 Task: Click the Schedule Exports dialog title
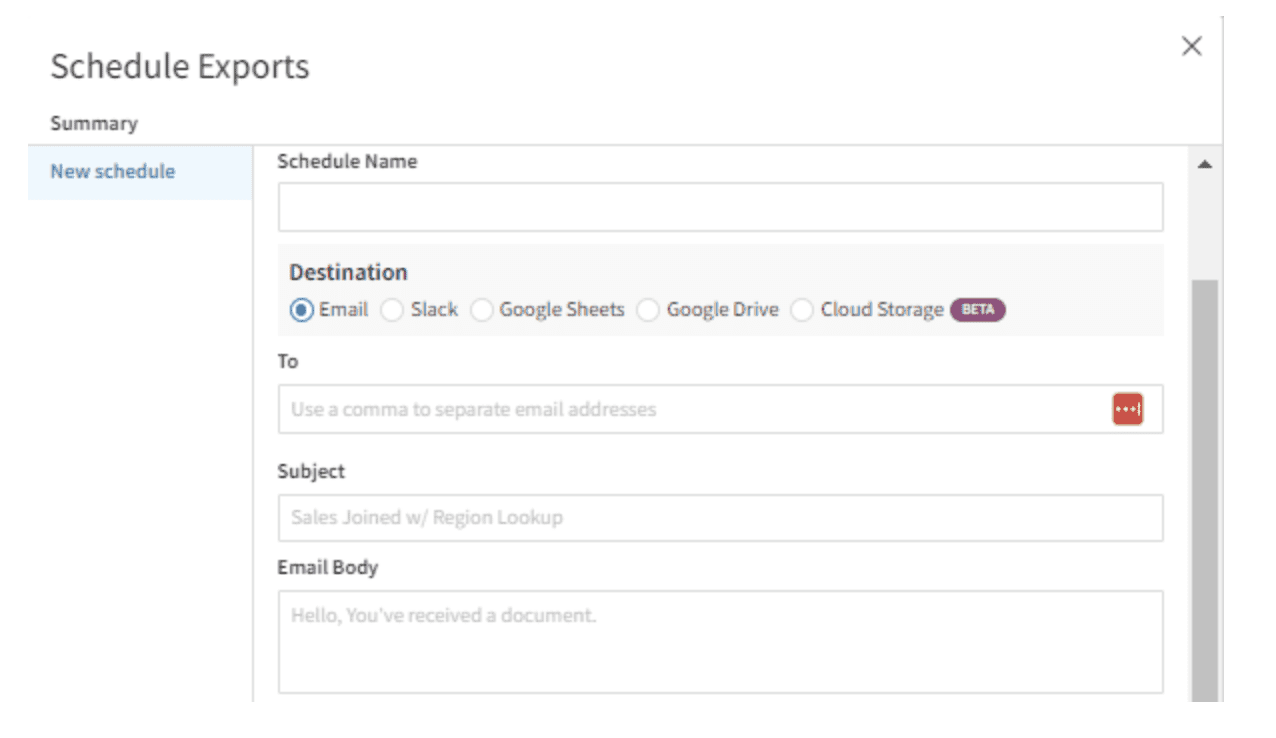tap(180, 66)
